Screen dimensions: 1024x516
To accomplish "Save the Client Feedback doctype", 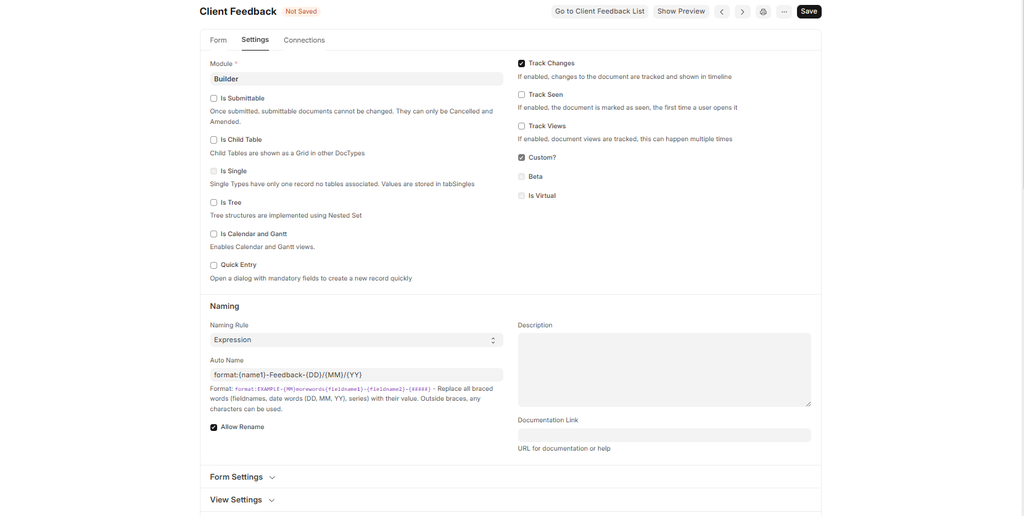I will pyautogui.click(x=808, y=12).
